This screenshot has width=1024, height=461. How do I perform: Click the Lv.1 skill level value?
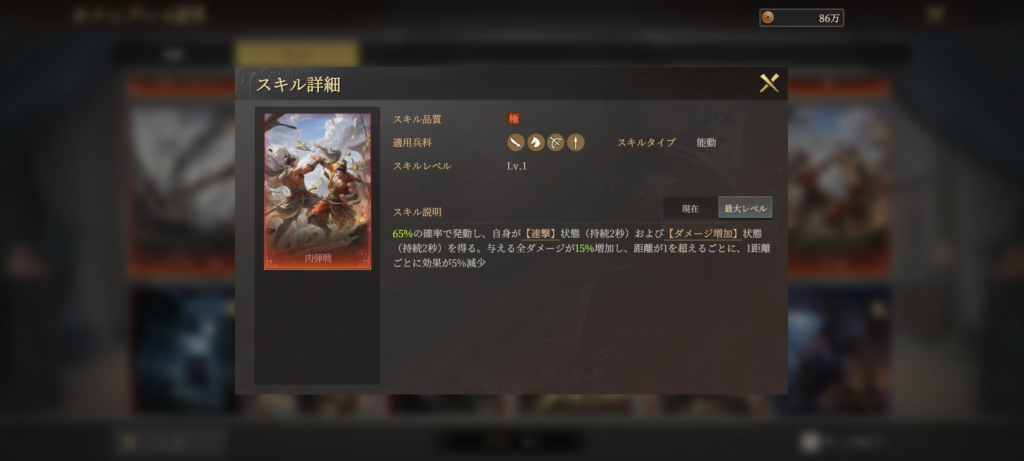tap(517, 166)
